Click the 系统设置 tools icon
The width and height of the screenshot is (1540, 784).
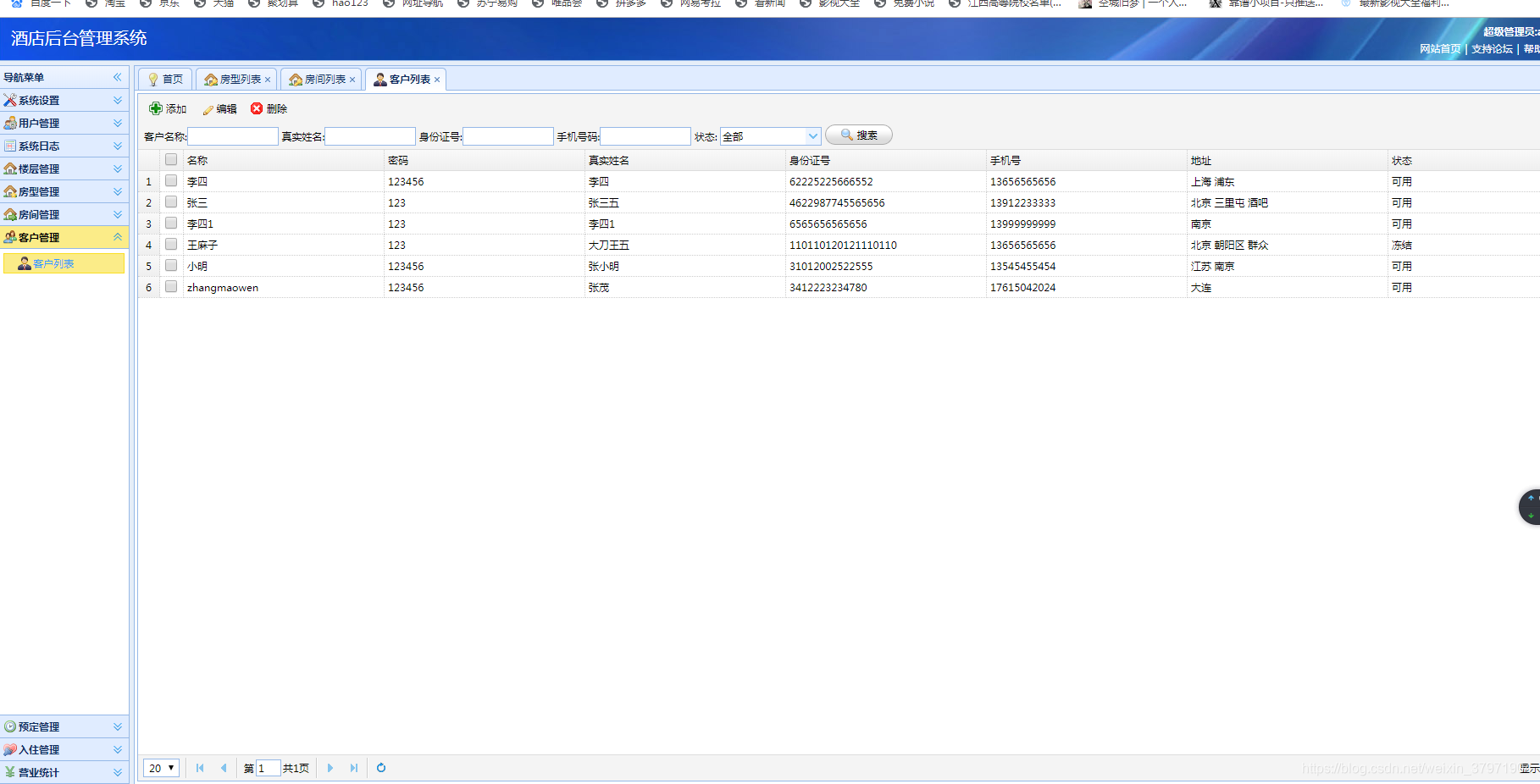pos(10,100)
